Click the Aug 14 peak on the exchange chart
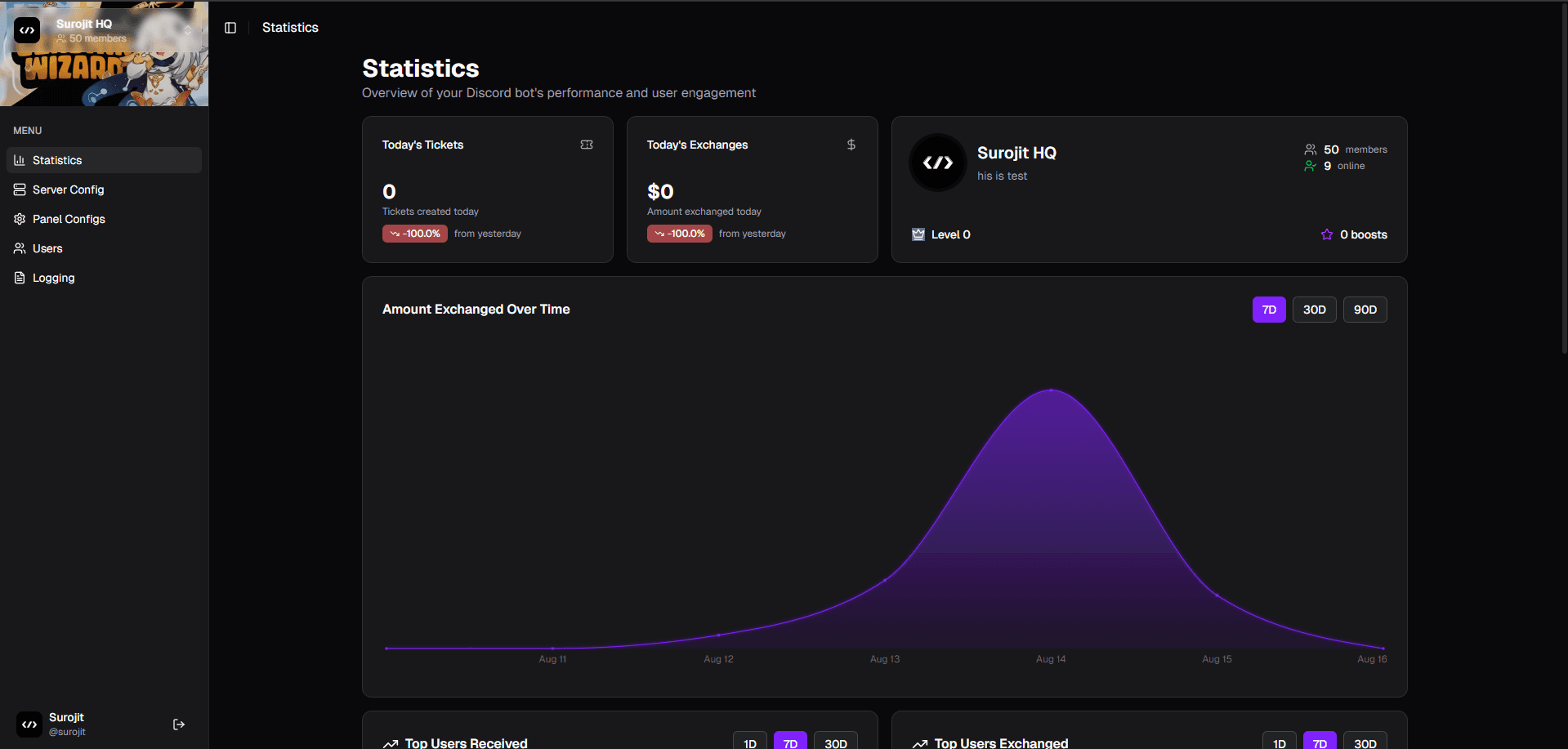 (x=1051, y=390)
